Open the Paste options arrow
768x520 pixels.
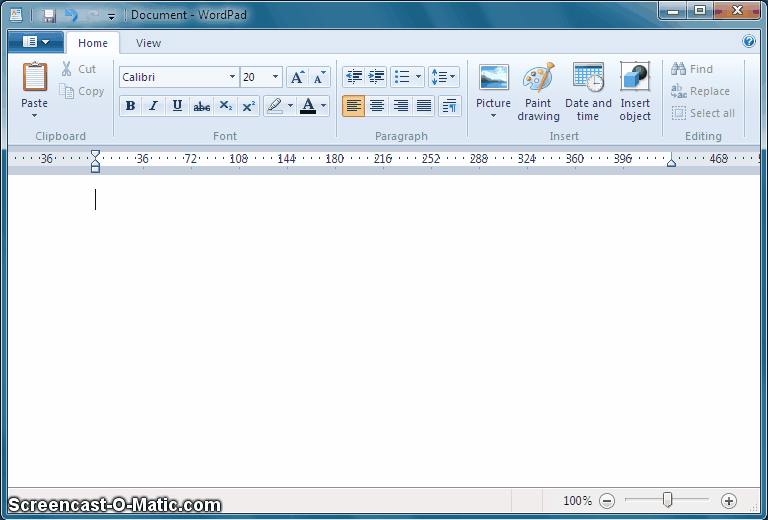(34, 116)
